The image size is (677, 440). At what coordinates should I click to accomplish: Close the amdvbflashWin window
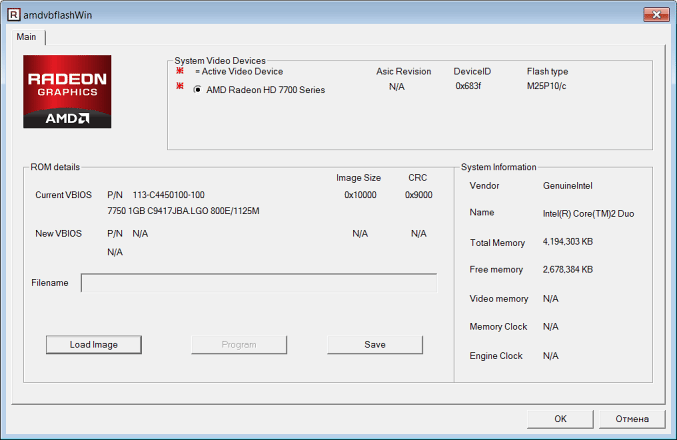tap(656, 15)
